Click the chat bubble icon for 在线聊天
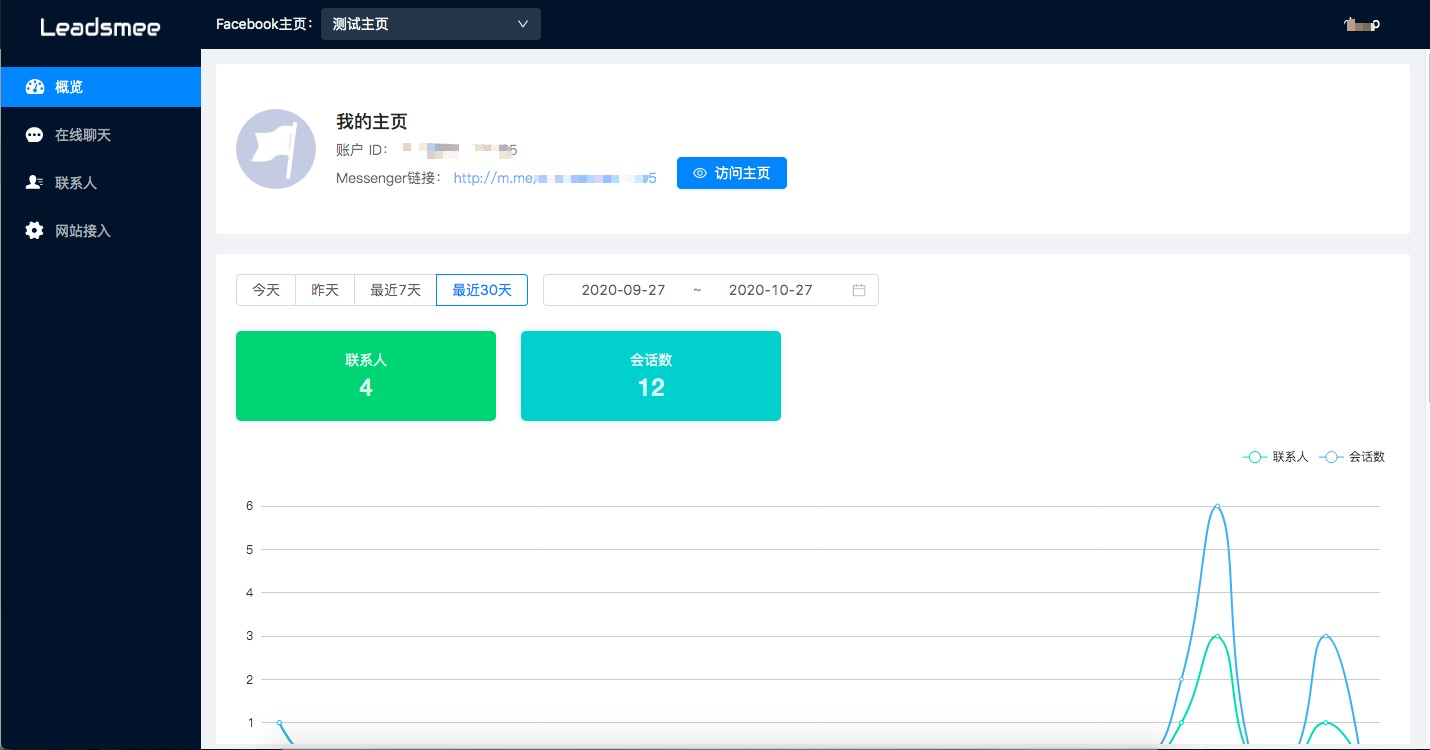1430x750 pixels. tap(35, 135)
